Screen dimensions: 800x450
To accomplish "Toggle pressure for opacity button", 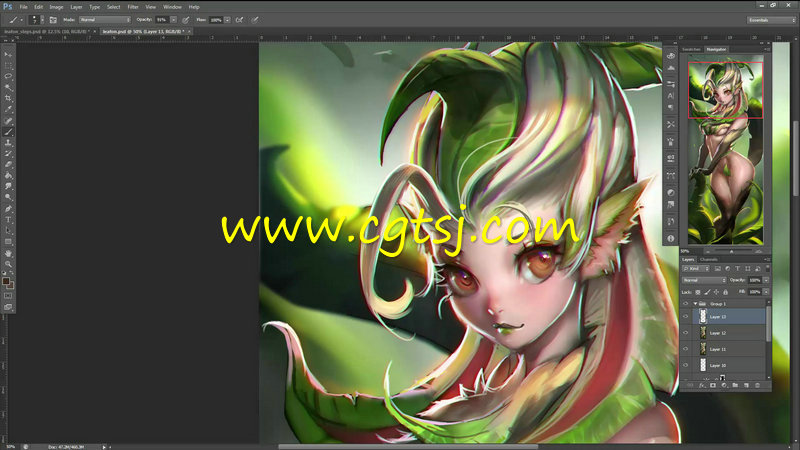I will [x=186, y=20].
